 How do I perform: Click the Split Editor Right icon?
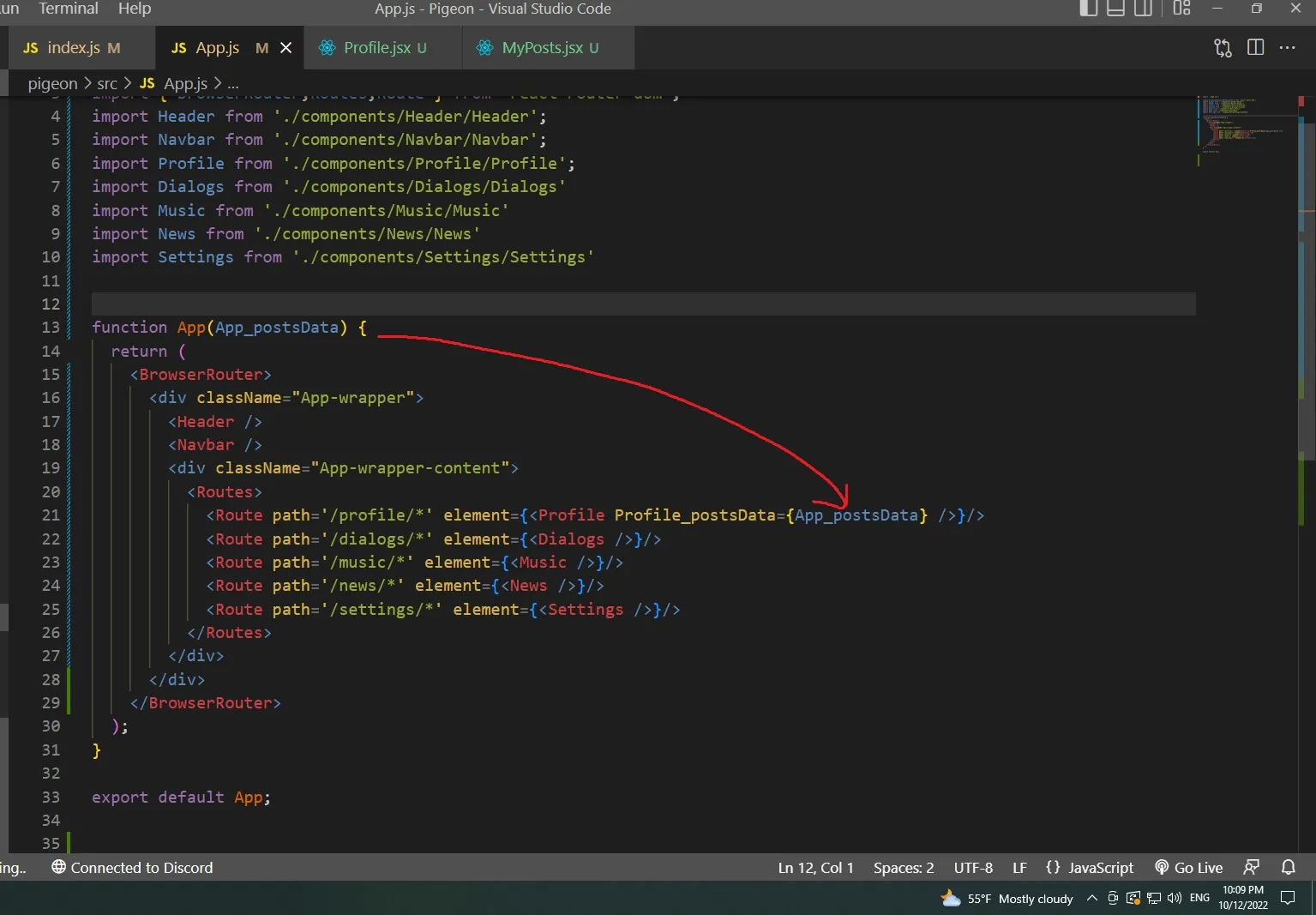pos(1255,48)
